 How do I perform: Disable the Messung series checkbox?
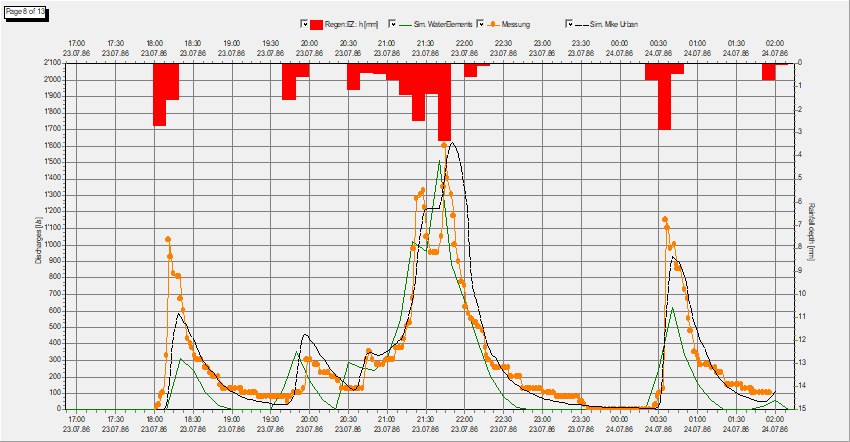481,22
